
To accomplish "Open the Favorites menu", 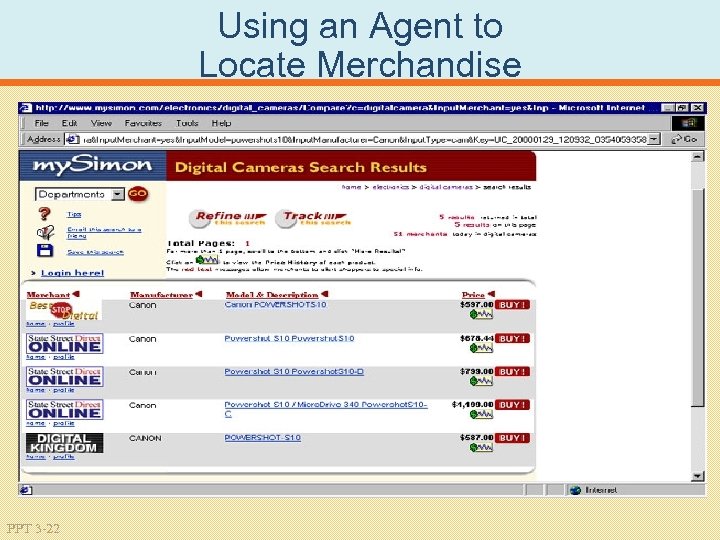I will pos(143,123).
